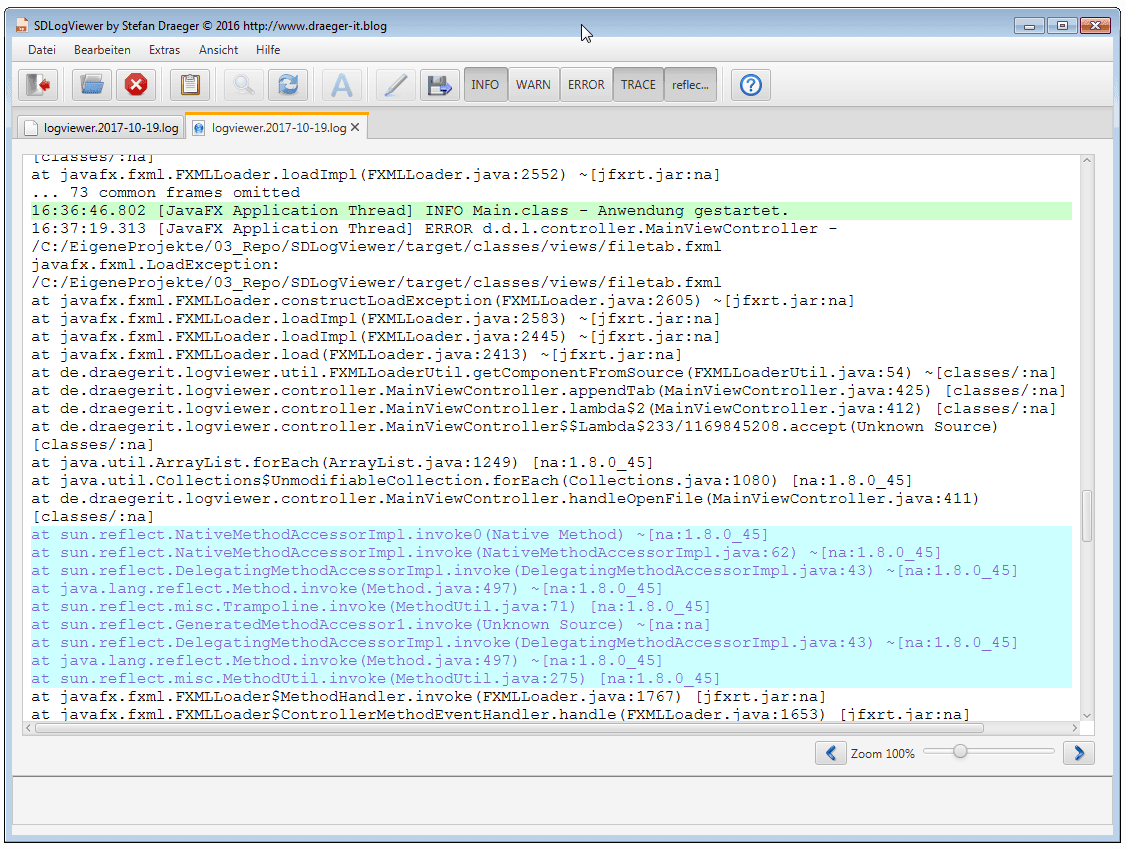Toggle the WARN log level filter
This screenshot has height=849, width=1126.
pyautogui.click(x=533, y=85)
